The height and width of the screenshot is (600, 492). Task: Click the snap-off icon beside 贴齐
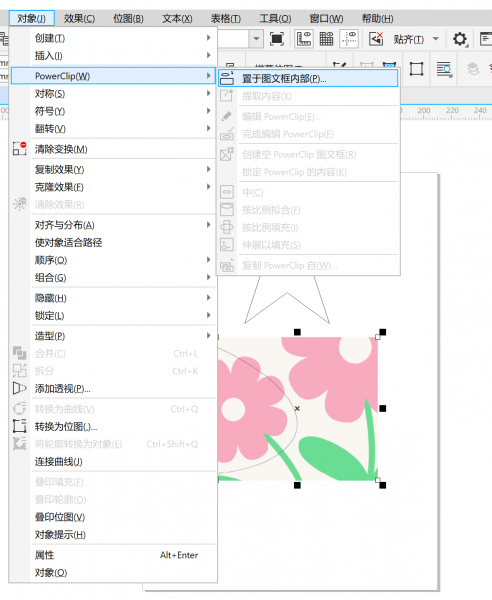click(x=376, y=39)
